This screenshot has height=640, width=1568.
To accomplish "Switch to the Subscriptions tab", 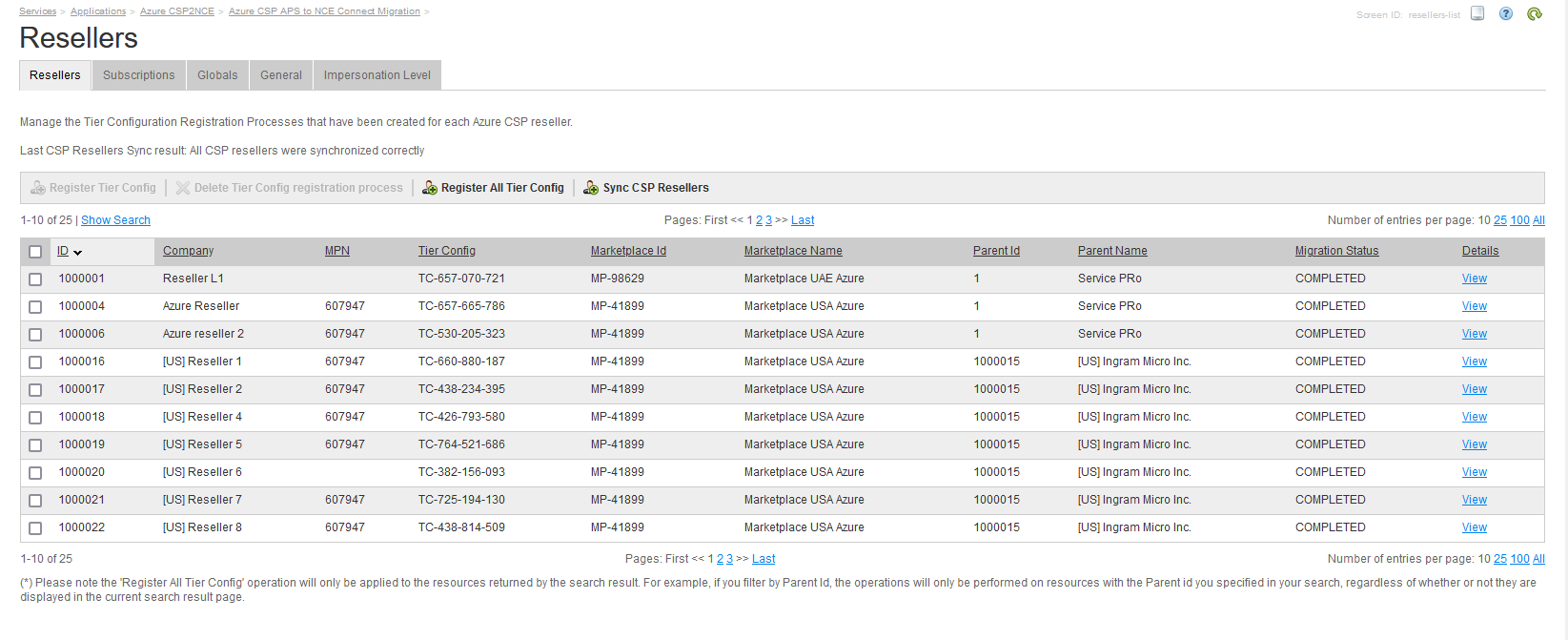I will [139, 75].
